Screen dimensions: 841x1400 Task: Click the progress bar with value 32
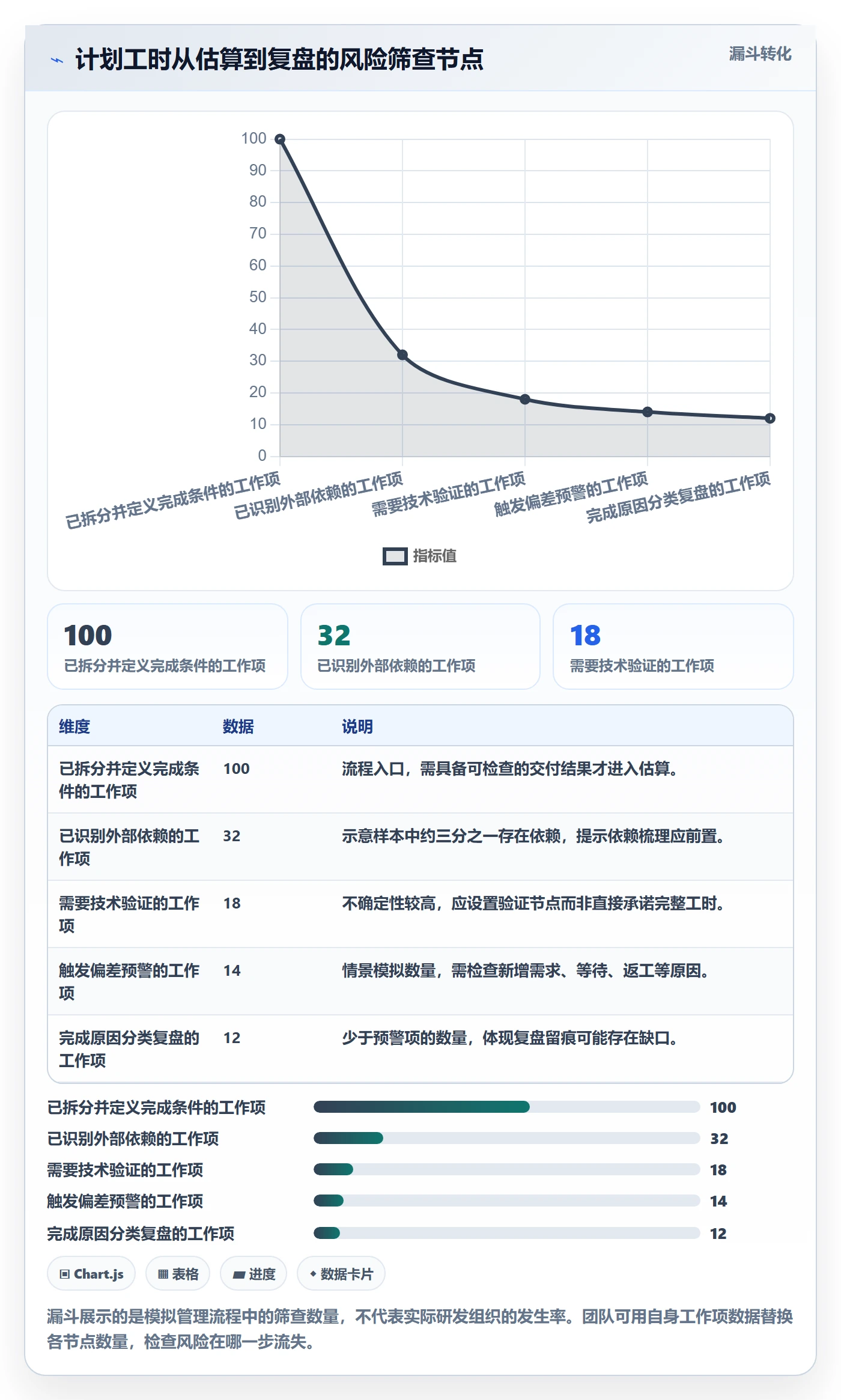coord(507,1138)
